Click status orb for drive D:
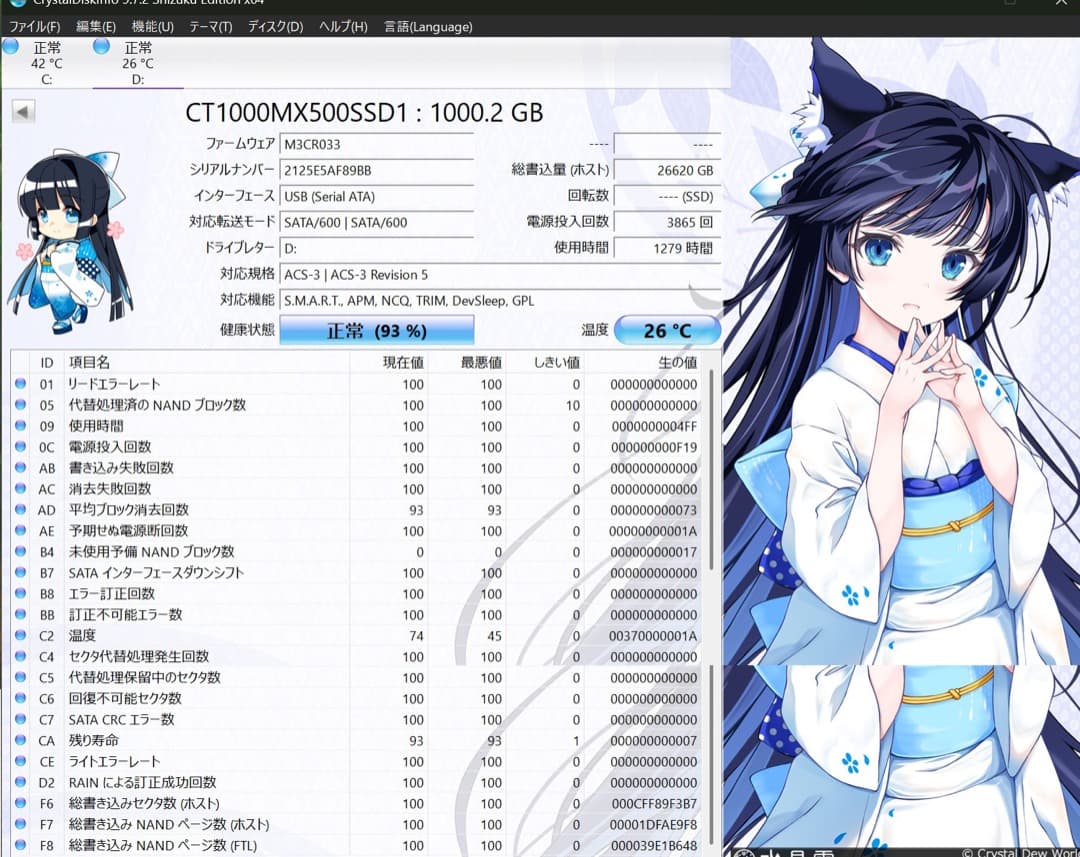 point(101,46)
